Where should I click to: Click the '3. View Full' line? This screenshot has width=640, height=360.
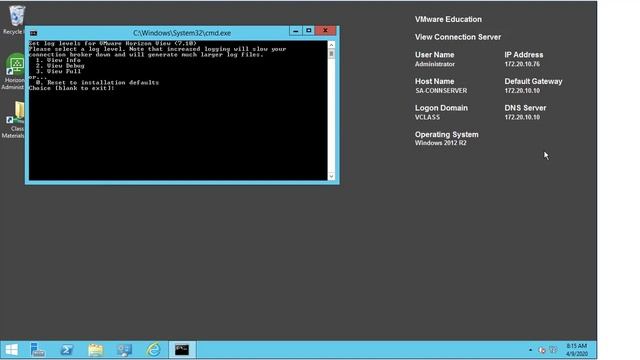(58, 71)
